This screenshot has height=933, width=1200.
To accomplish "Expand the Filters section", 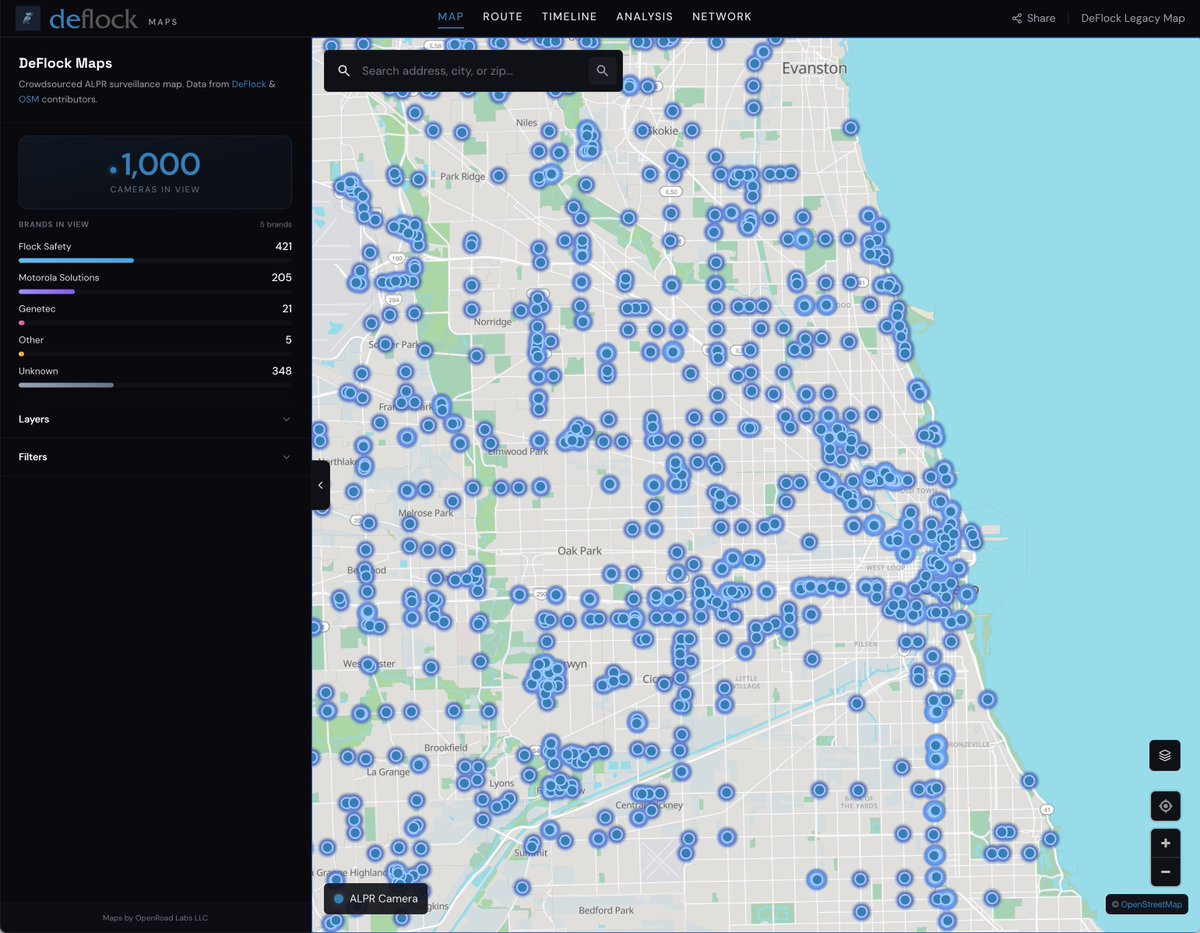I will 155,457.
